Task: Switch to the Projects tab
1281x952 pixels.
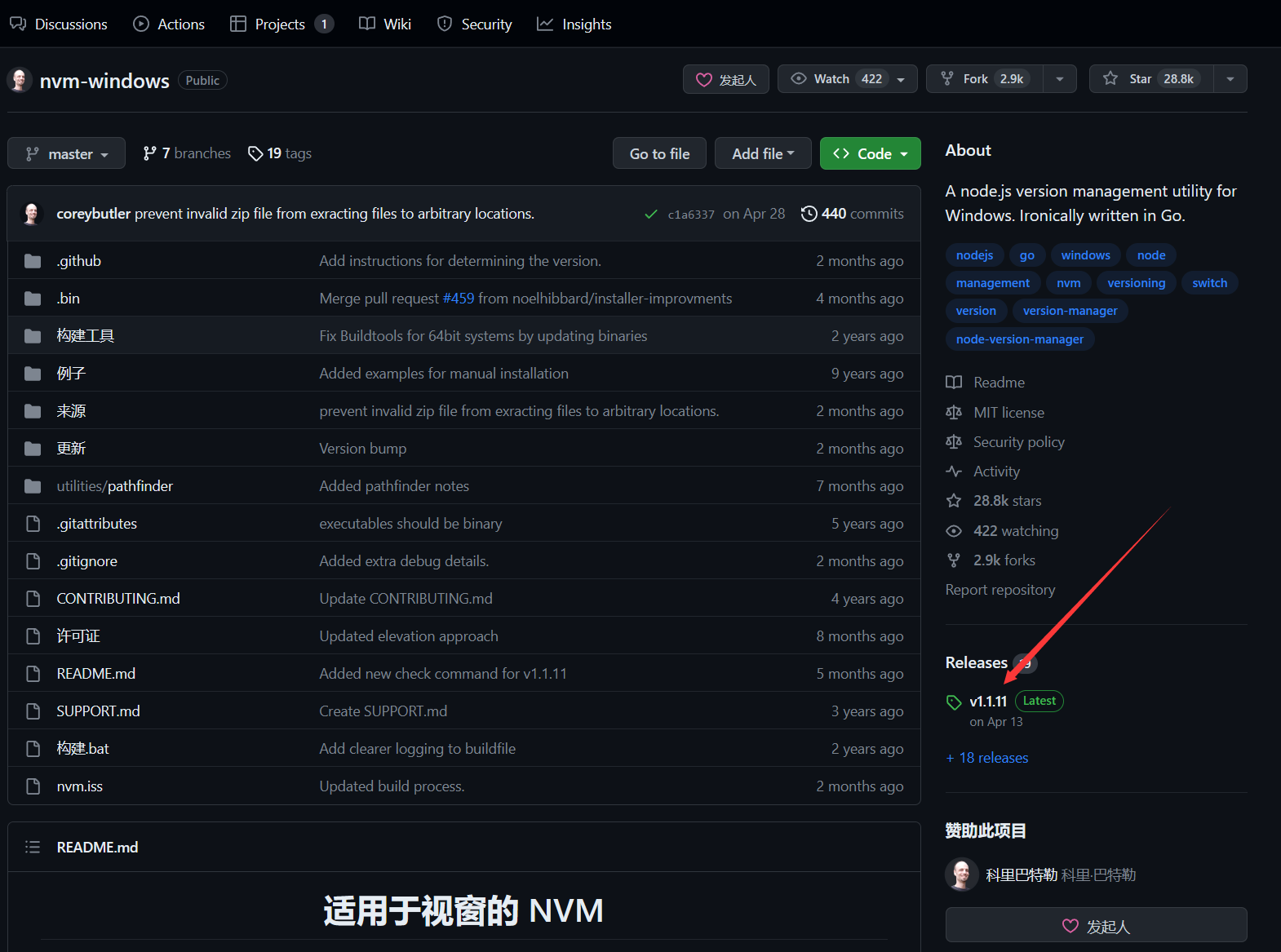Action: click(x=281, y=24)
